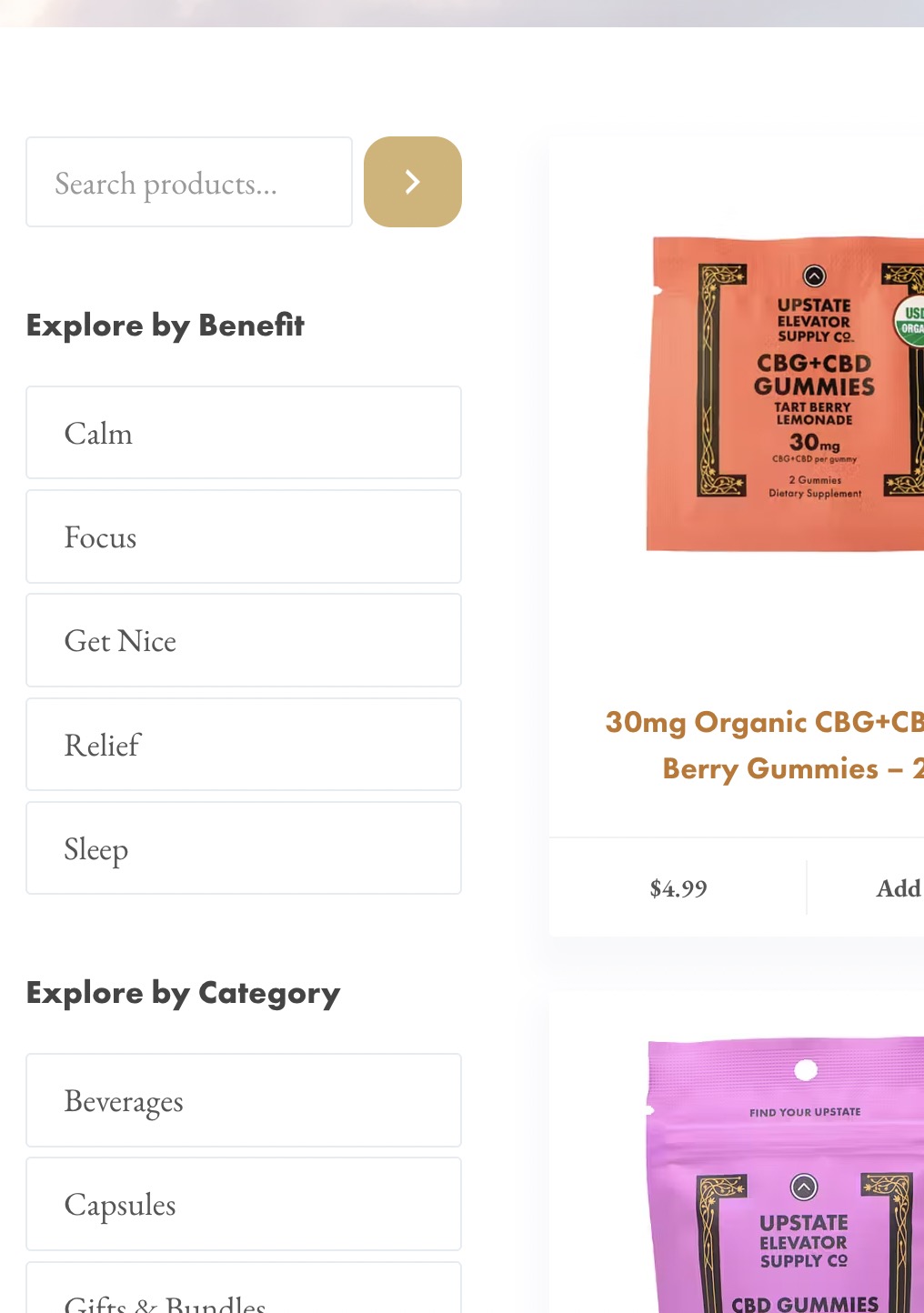Screen dimensions: 924x1313
Task: Click the $4.99 price label
Action: [678, 888]
